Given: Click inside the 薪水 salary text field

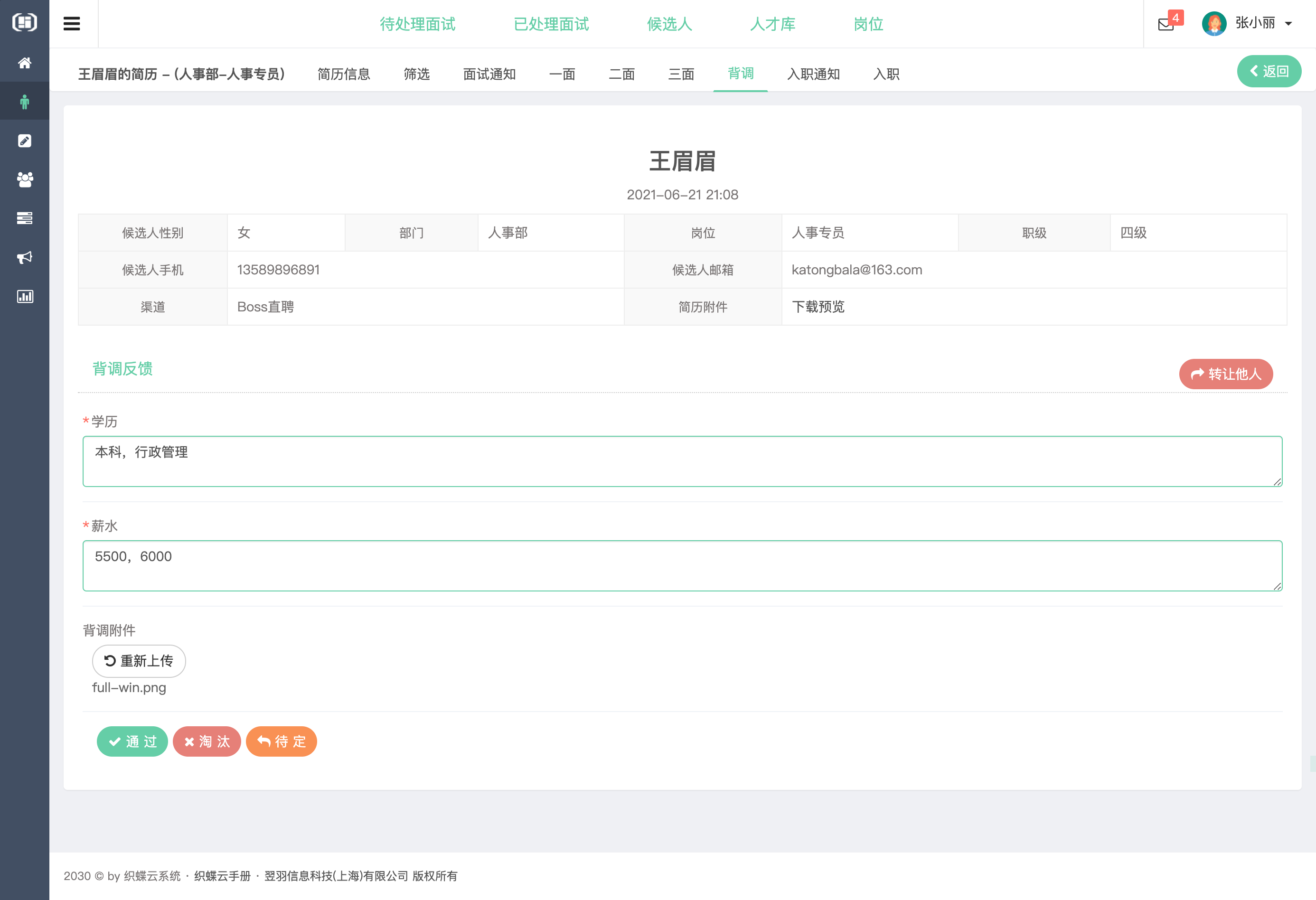Looking at the screenshot, I should pos(679,565).
